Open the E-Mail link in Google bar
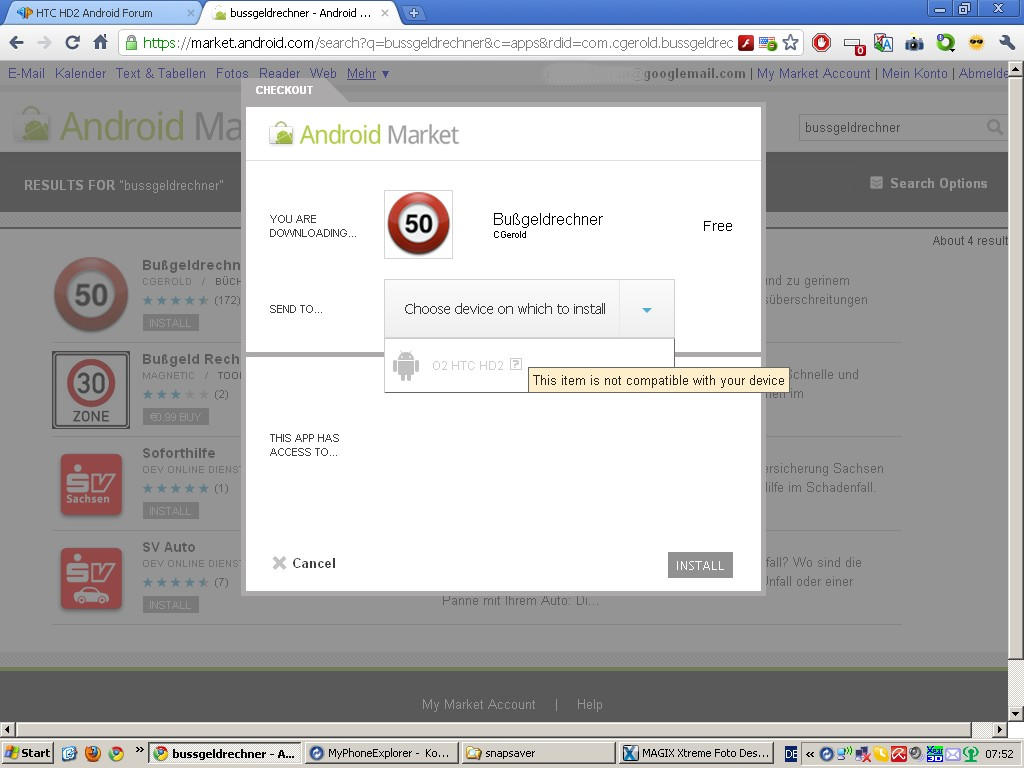The image size is (1024, 768). (26, 73)
